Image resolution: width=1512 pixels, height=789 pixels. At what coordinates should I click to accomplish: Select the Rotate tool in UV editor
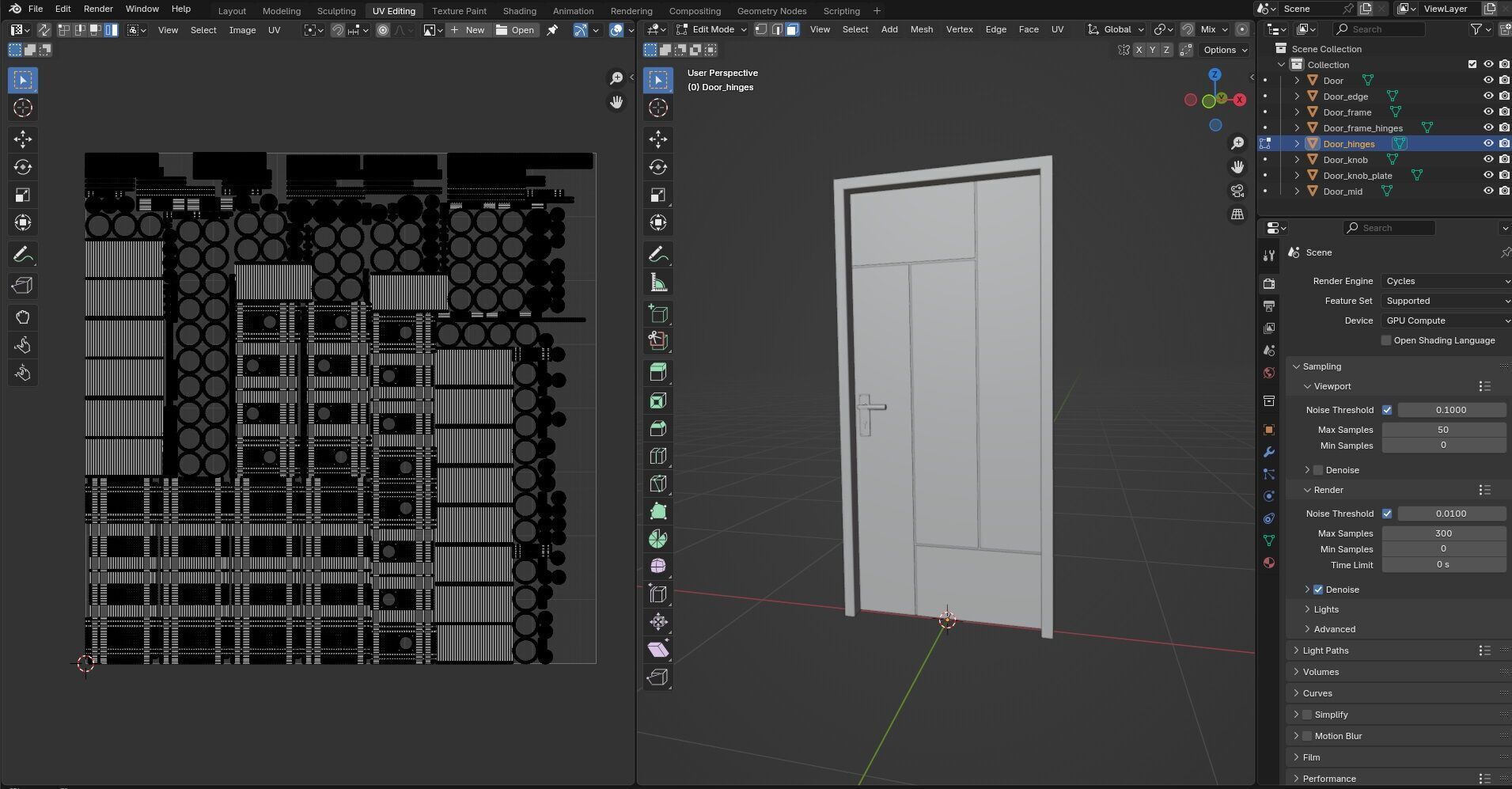pos(23,167)
